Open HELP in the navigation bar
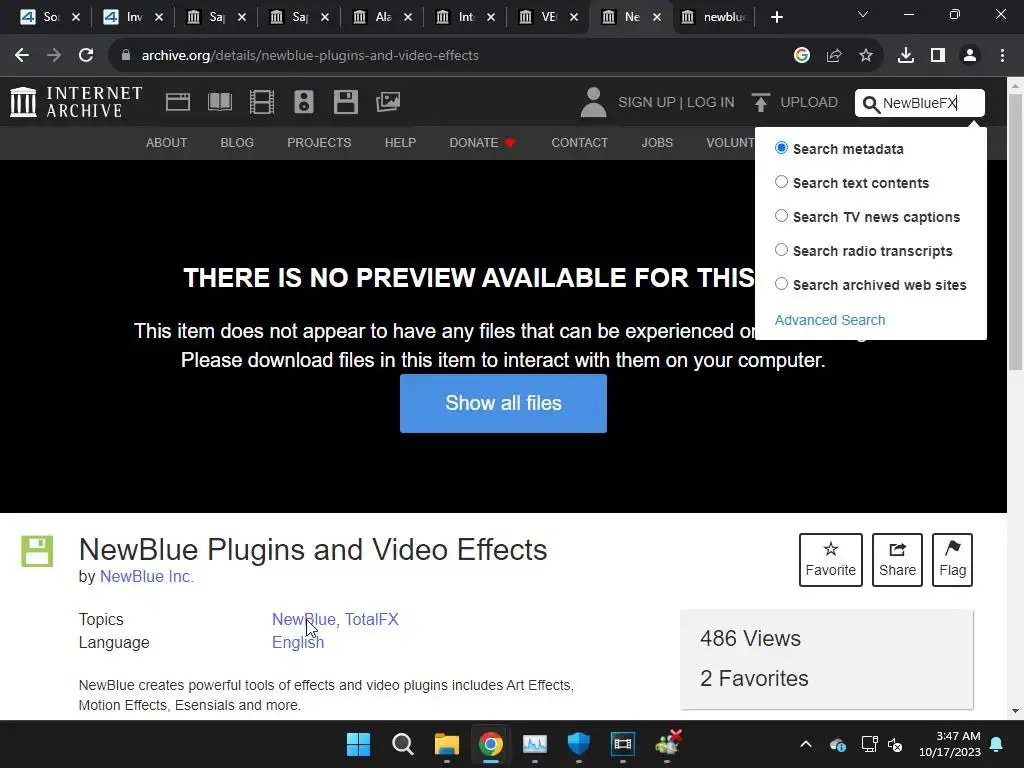The height and width of the screenshot is (768, 1024). (400, 142)
